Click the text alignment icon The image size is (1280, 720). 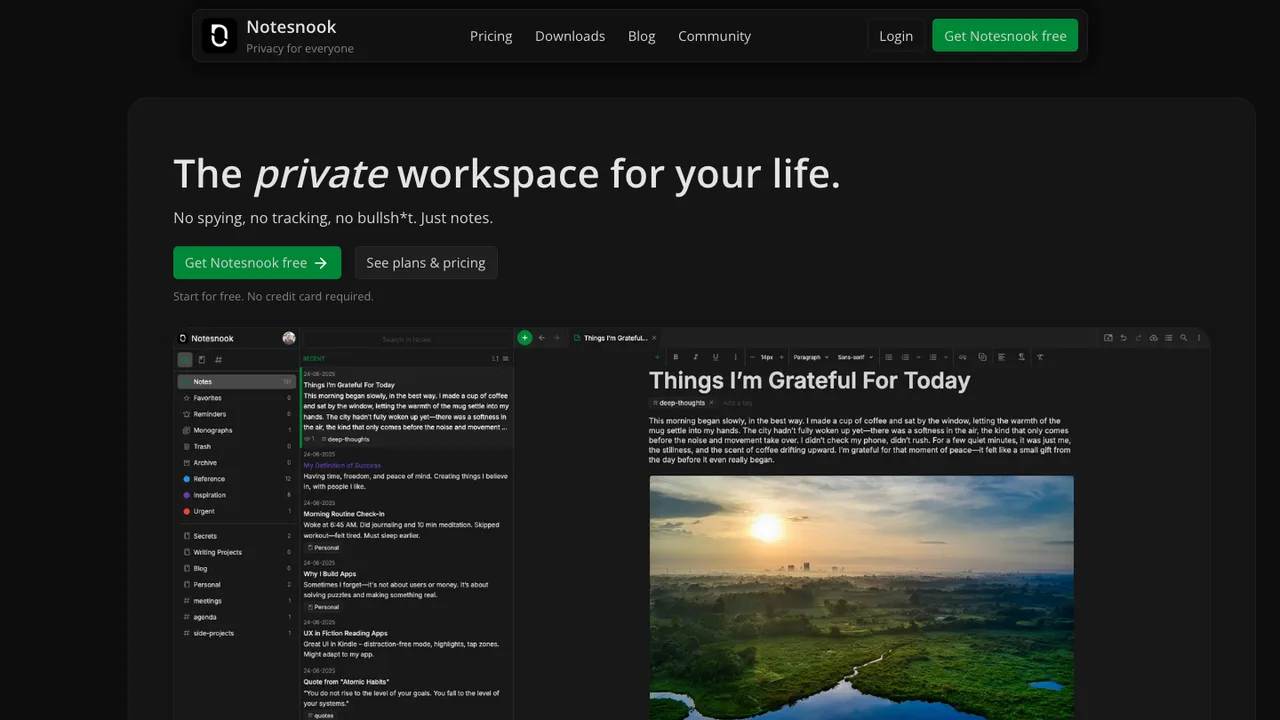(x=1002, y=357)
